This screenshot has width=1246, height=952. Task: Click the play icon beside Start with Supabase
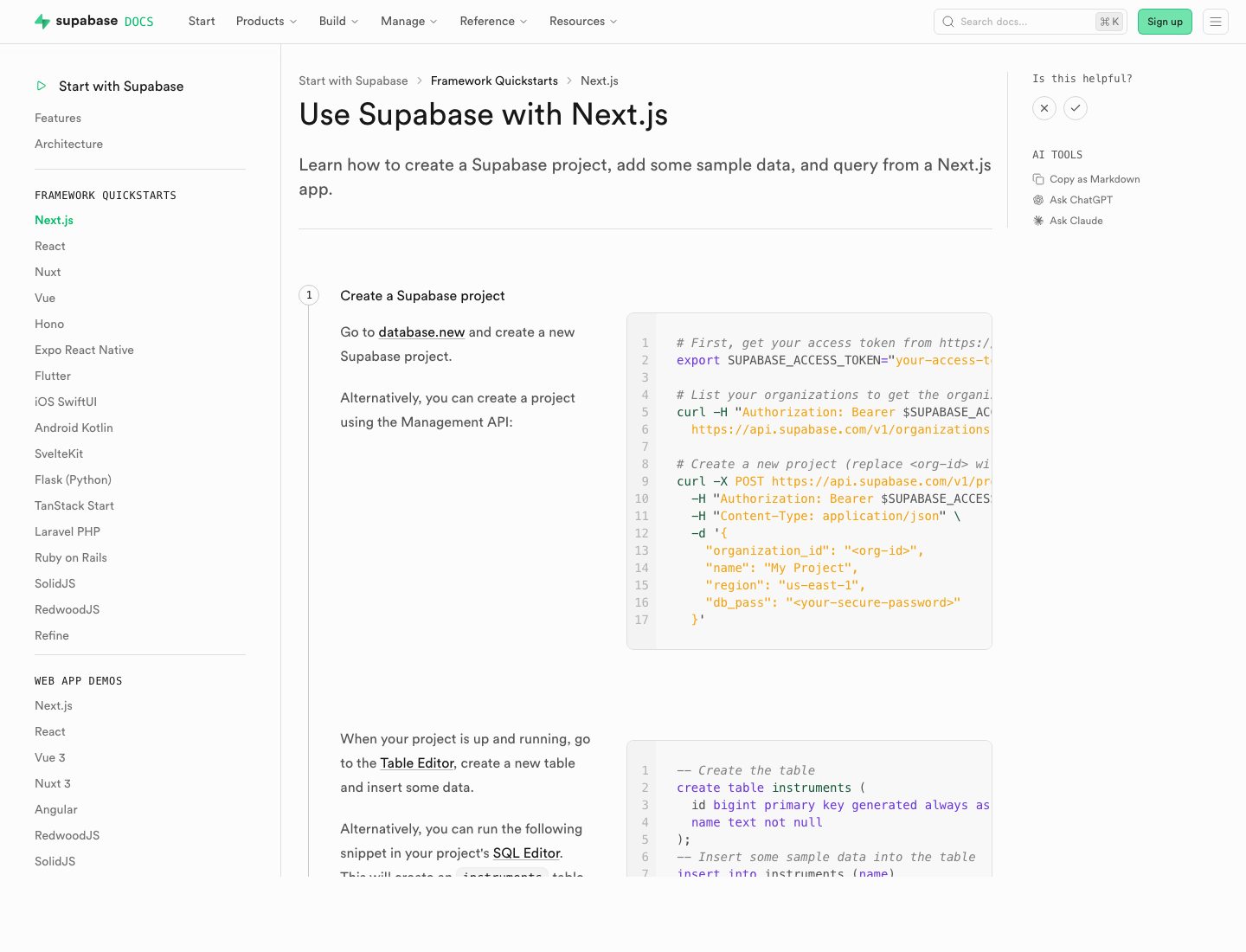point(42,86)
